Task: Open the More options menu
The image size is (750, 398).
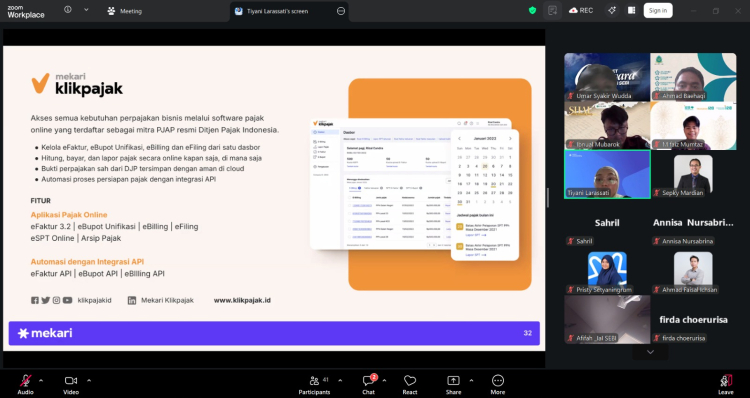Action: (x=497, y=385)
